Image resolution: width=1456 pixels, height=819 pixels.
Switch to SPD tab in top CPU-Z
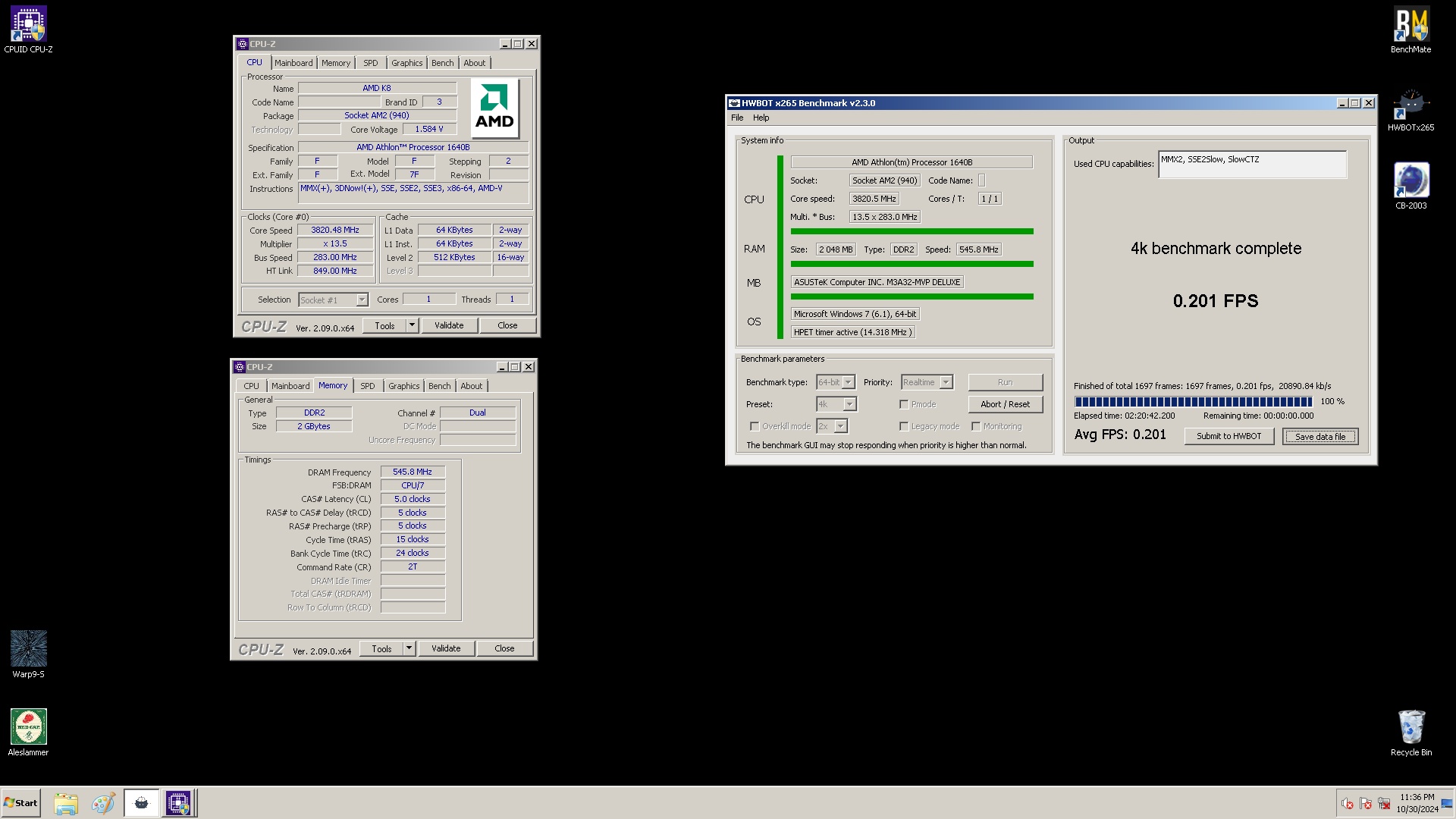click(x=370, y=63)
